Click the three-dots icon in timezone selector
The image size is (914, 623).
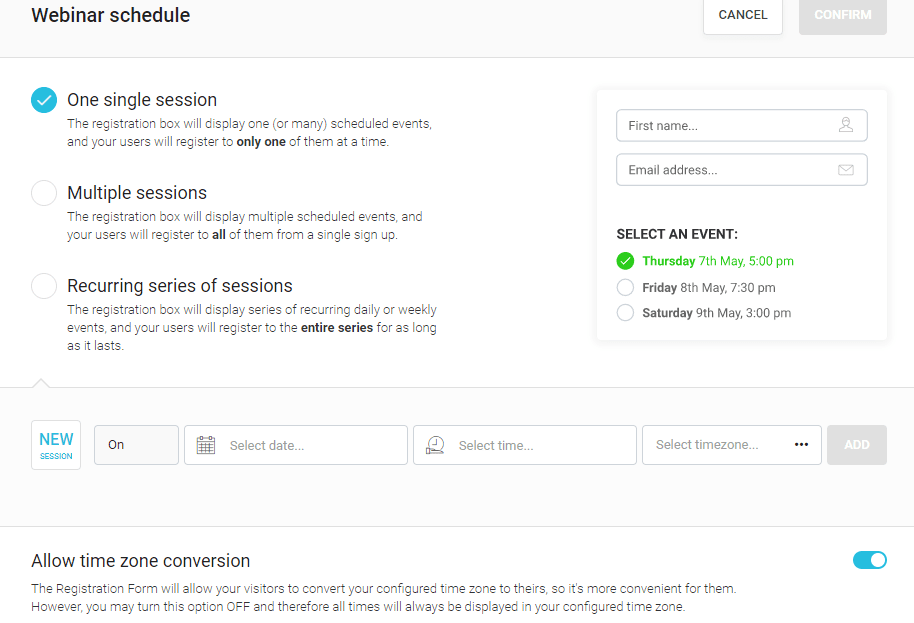801,445
